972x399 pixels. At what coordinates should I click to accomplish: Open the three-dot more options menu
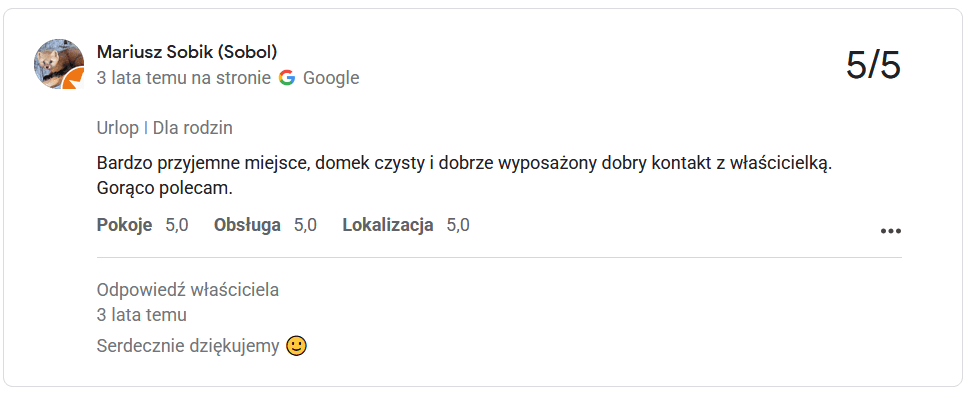[890, 231]
